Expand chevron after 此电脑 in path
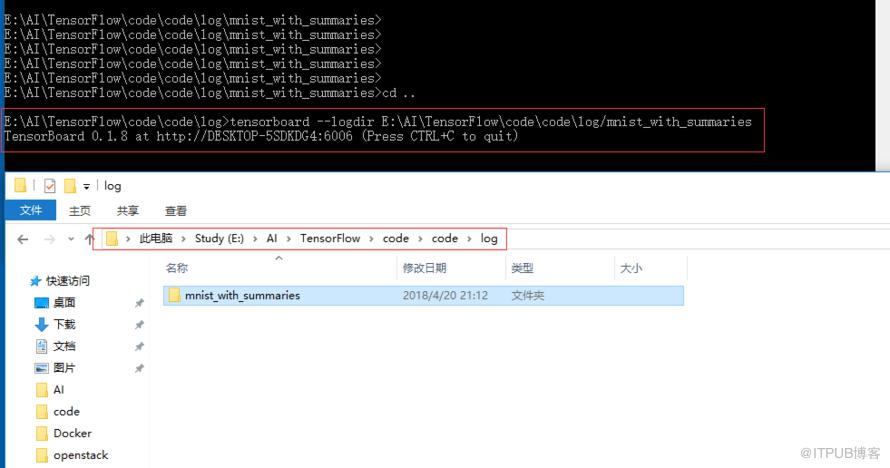 click(183, 238)
